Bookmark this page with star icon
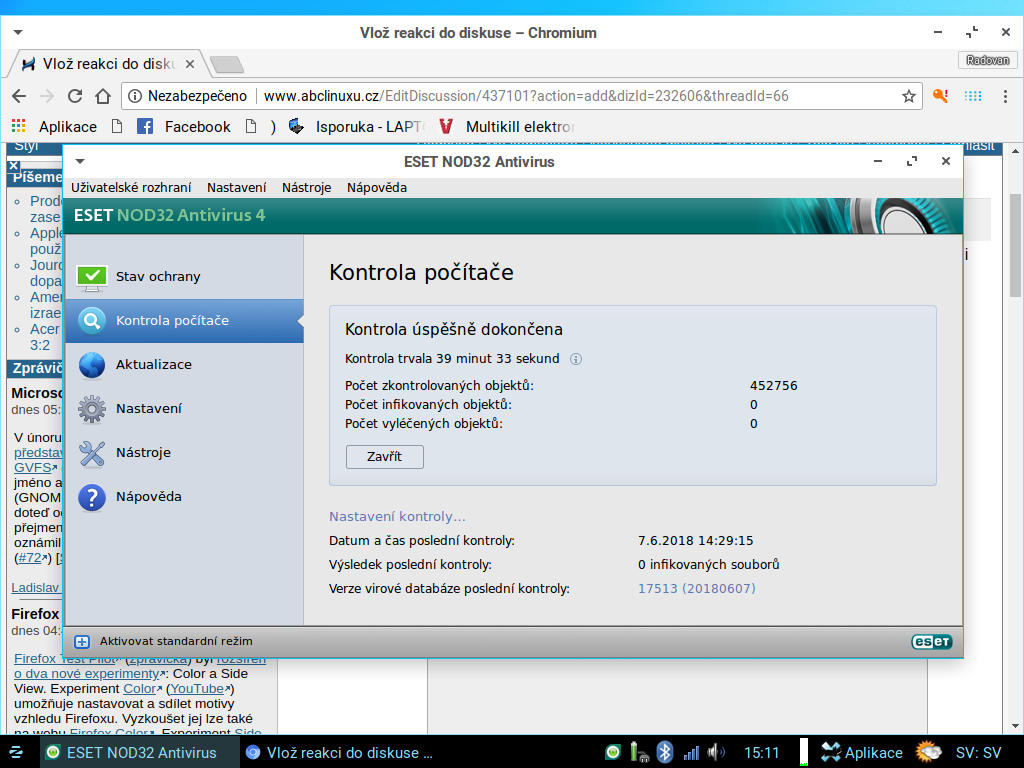The height and width of the screenshot is (768, 1024). point(908,96)
